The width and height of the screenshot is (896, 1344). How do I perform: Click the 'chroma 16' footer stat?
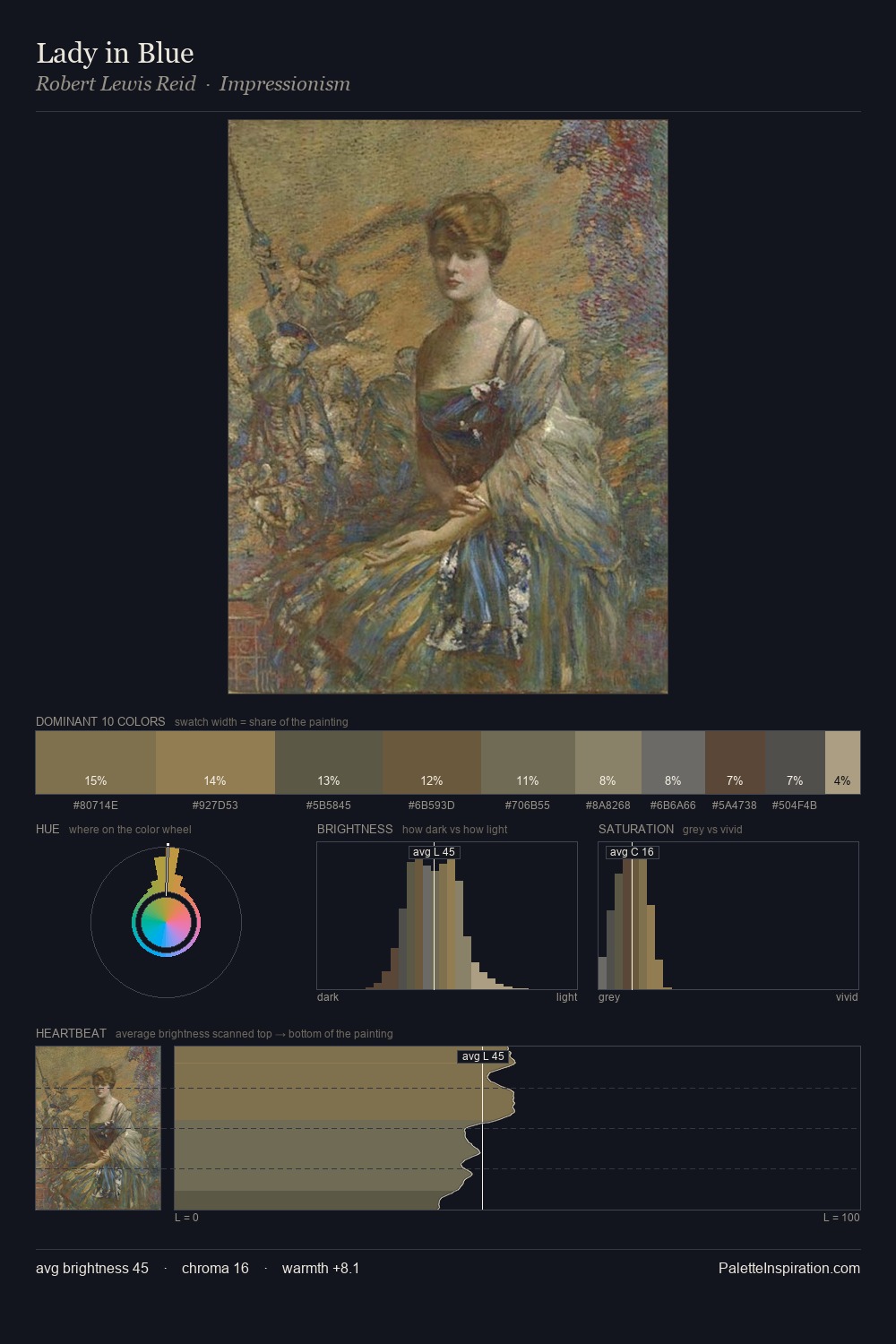pos(215,1268)
